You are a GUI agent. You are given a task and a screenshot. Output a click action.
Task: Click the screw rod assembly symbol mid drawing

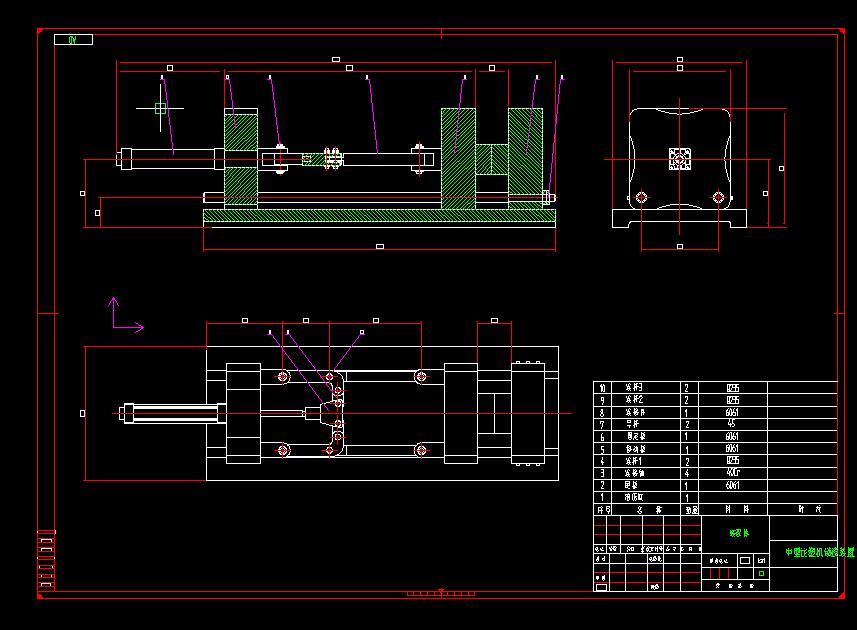pyautogui.click(x=330, y=158)
